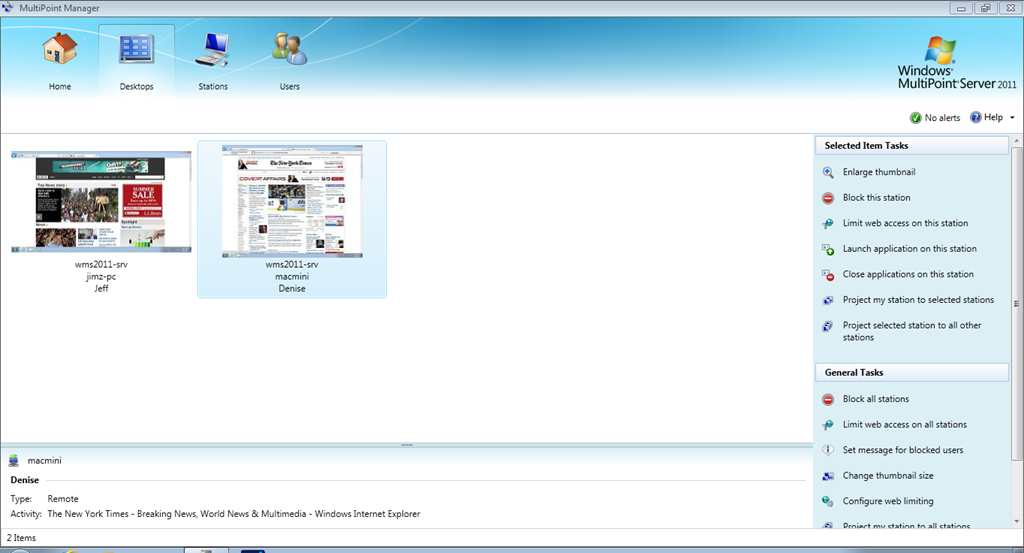Select Change thumbnail size link
This screenshot has width=1024, height=553.
pos(888,476)
